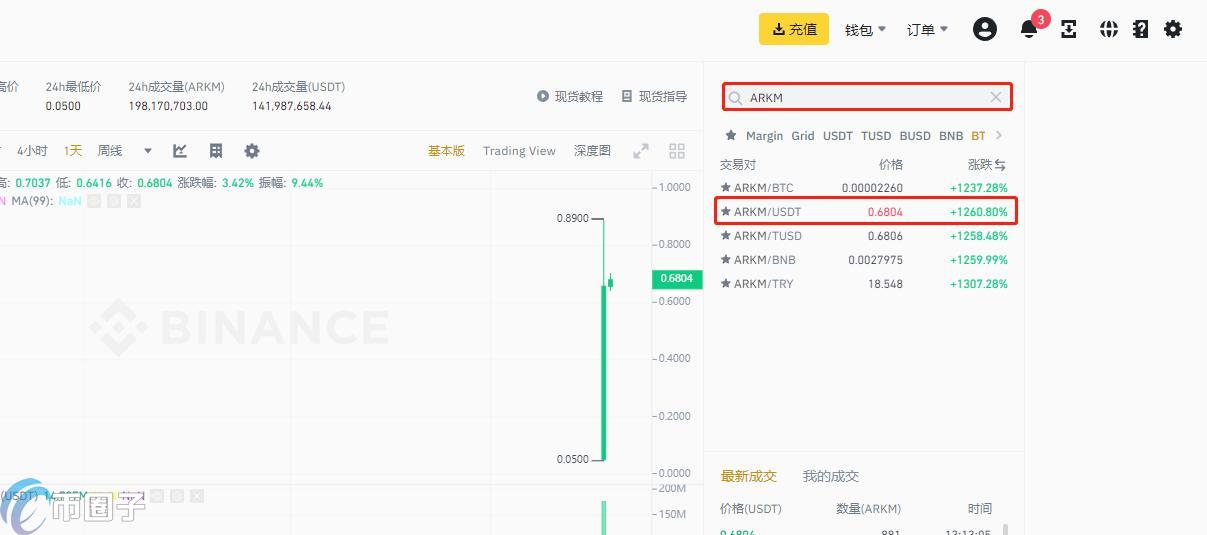Favorite the ARKM/USDT pair star
This screenshot has height=535, width=1207.
726,212
